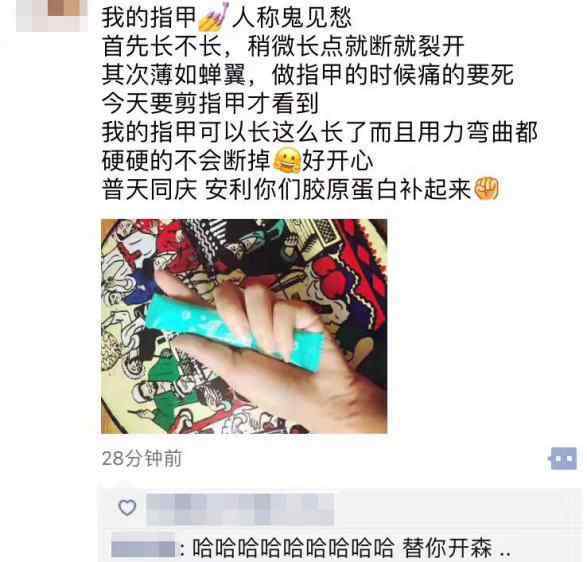
Task: Click the line 今天要剪指甲才看到
Action: click(210, 103)
